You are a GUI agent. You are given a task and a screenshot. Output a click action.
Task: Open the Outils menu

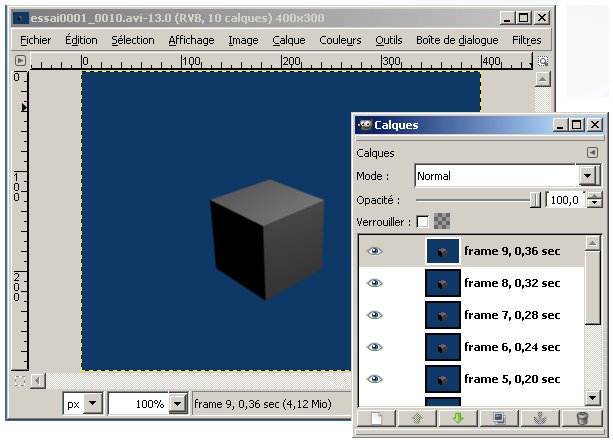click(x=389, y=40)
